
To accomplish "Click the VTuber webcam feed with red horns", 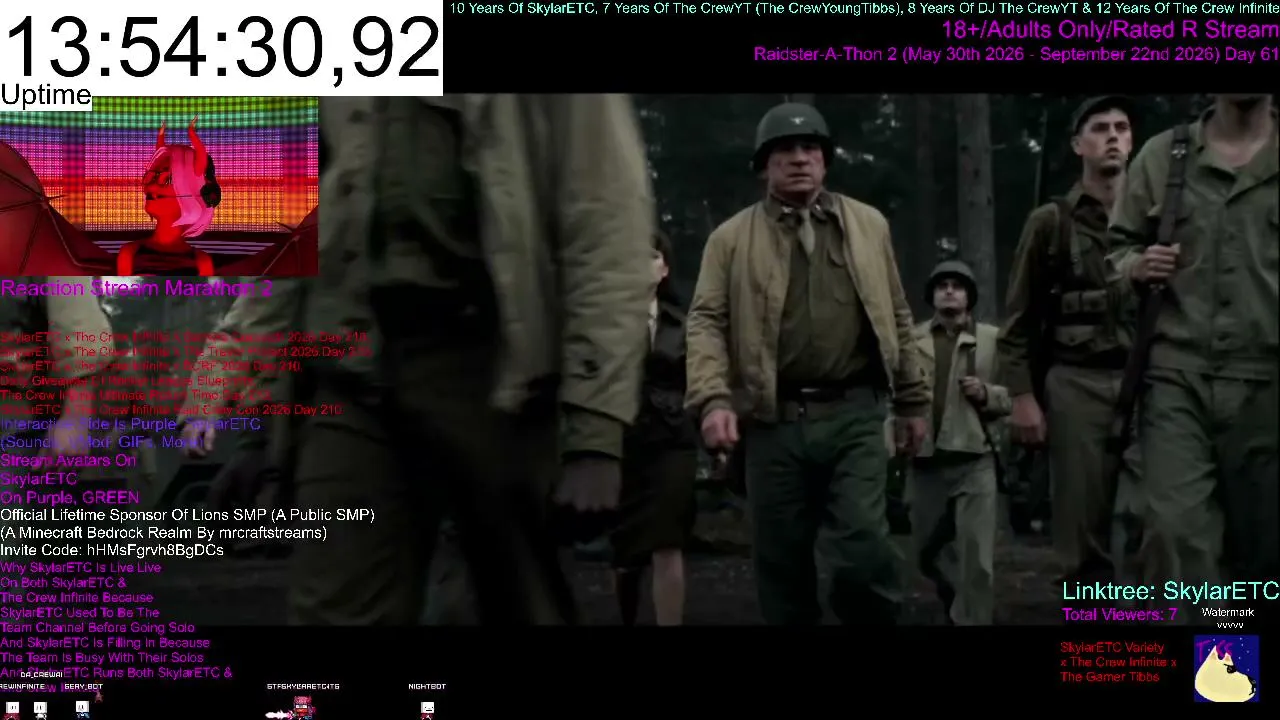I will 159,186.
